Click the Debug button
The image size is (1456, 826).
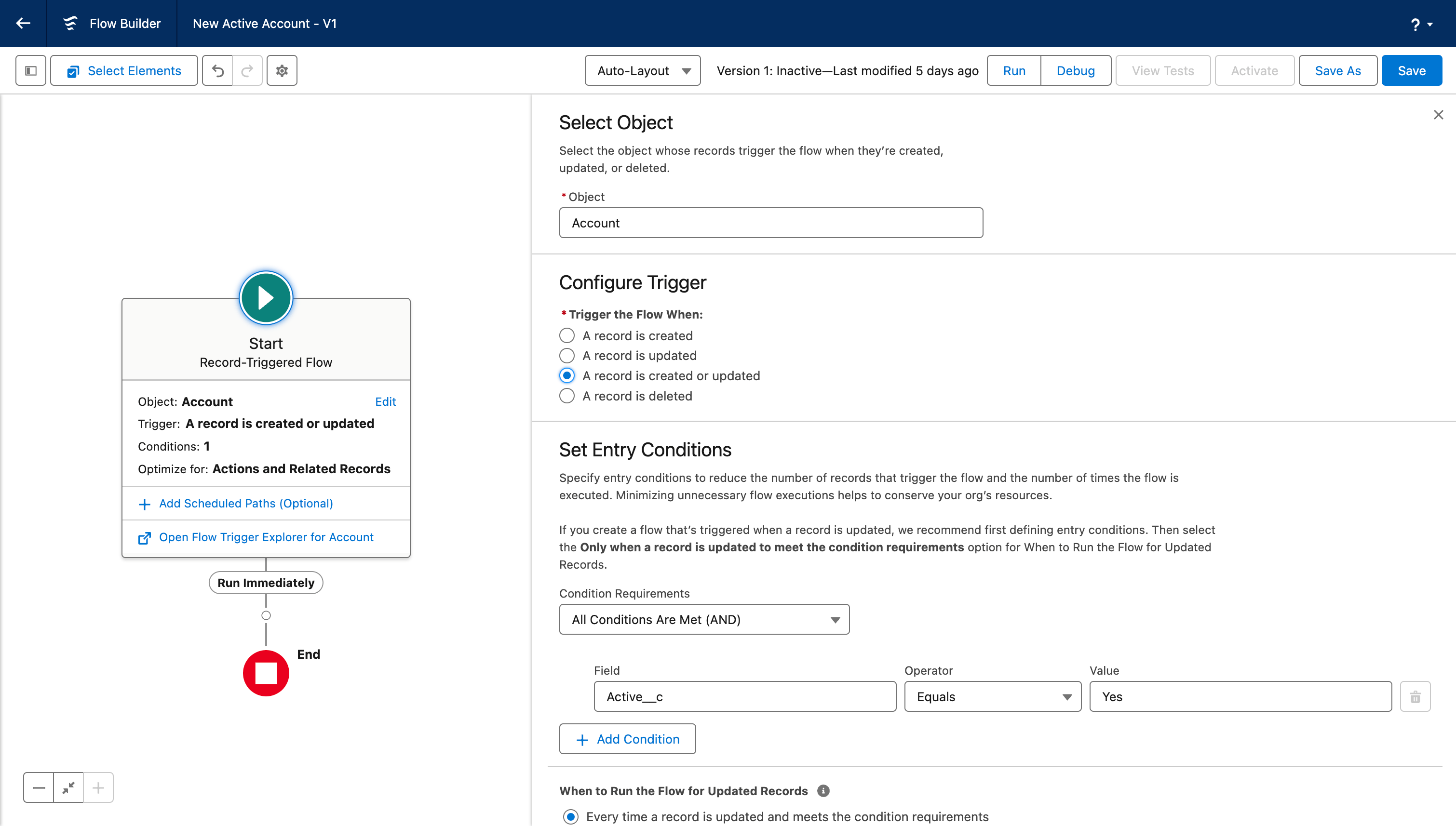click(1075, 70)
